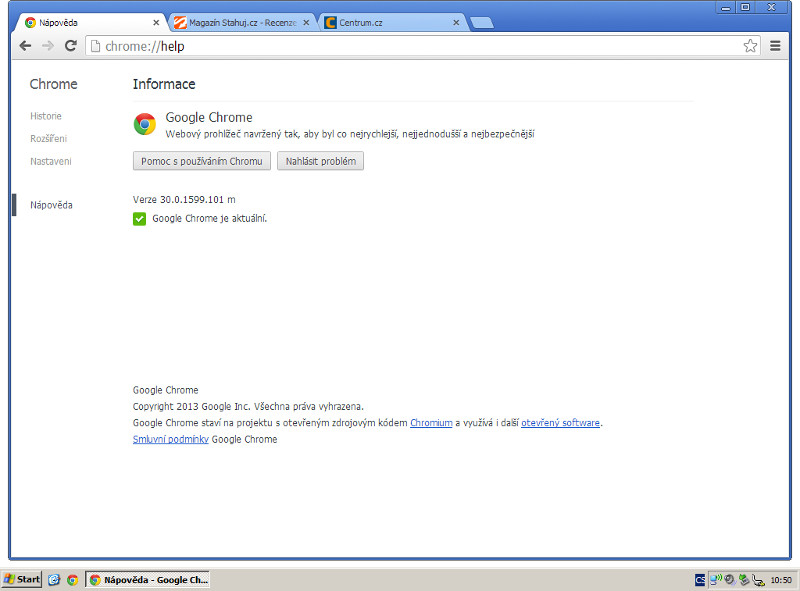800x591 pixels.
Task: Close the Centrum.cz tab
Action: 456,22
